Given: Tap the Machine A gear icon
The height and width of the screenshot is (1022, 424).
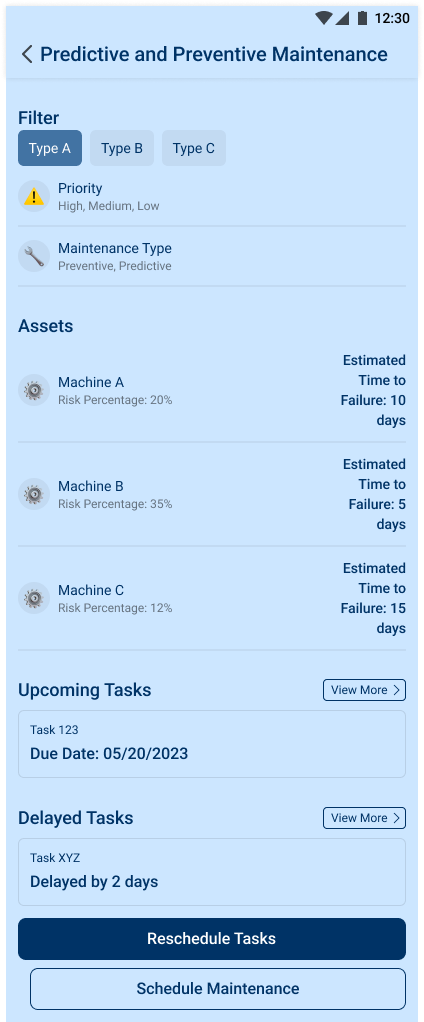Looking at the screenshot, I should point(34,390).
